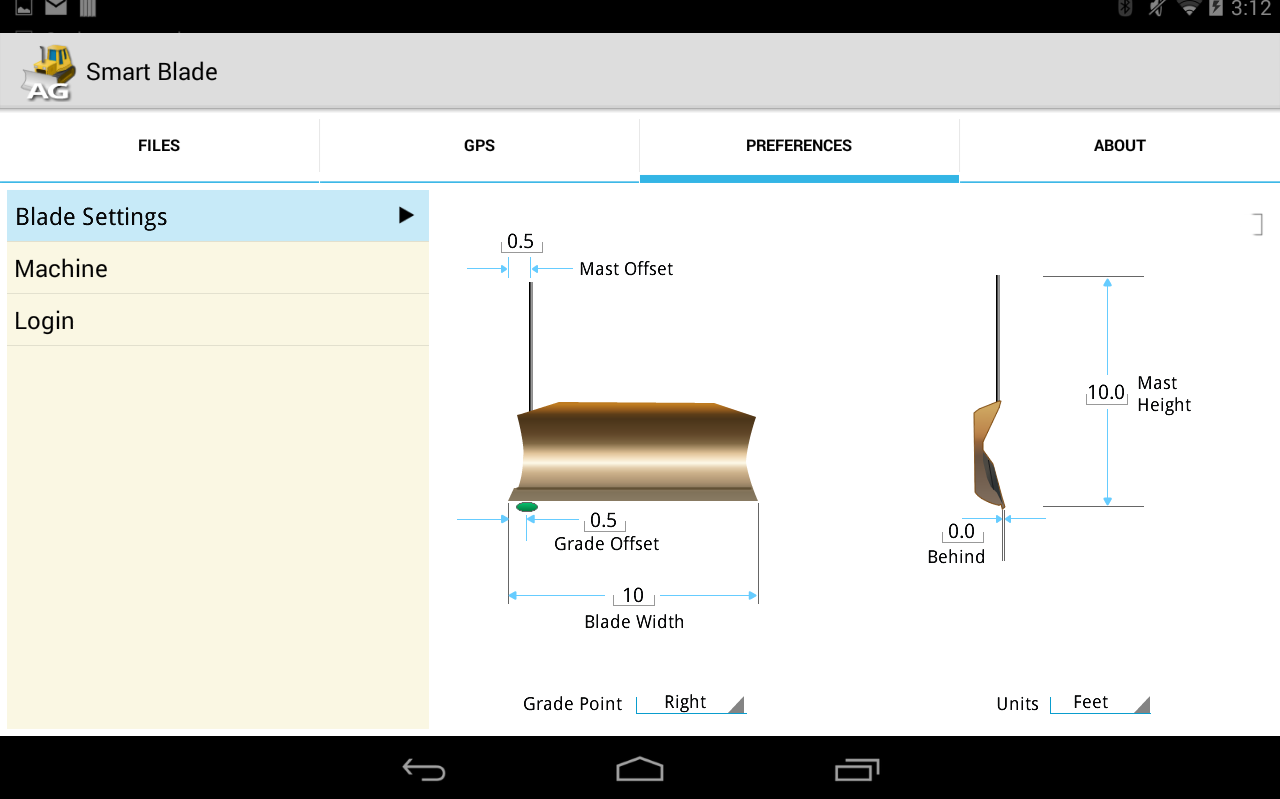Image resolution: width=1280 pixels, height=799 pixels.
Task: Expand the Blade Settings arrow
Action: click(406, 215)
